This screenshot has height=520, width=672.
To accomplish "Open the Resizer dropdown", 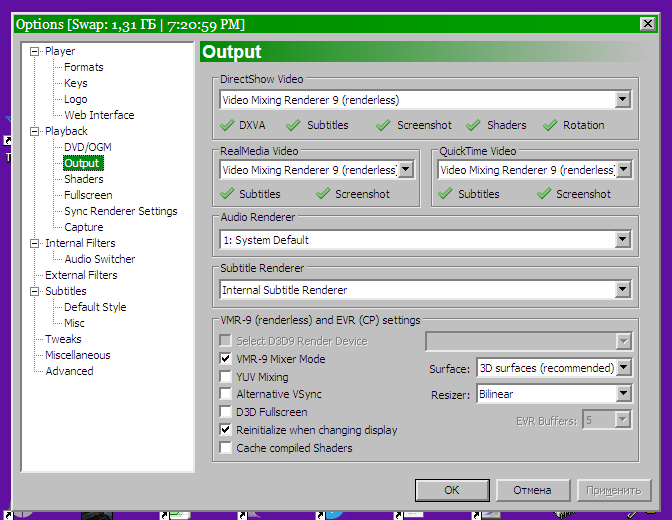I will [624, 394].
